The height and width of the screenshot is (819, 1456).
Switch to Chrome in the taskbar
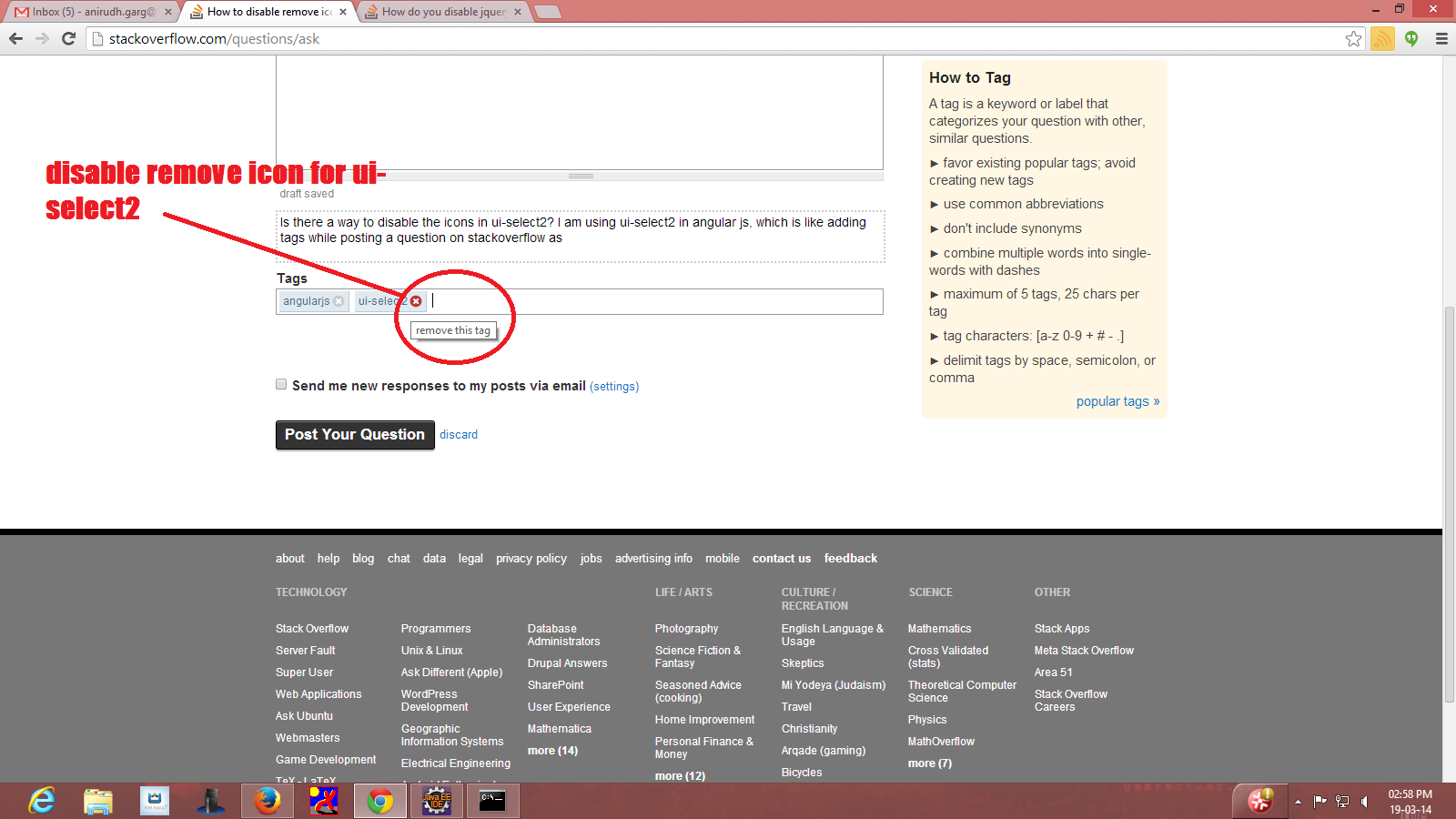tap(380, 801)
